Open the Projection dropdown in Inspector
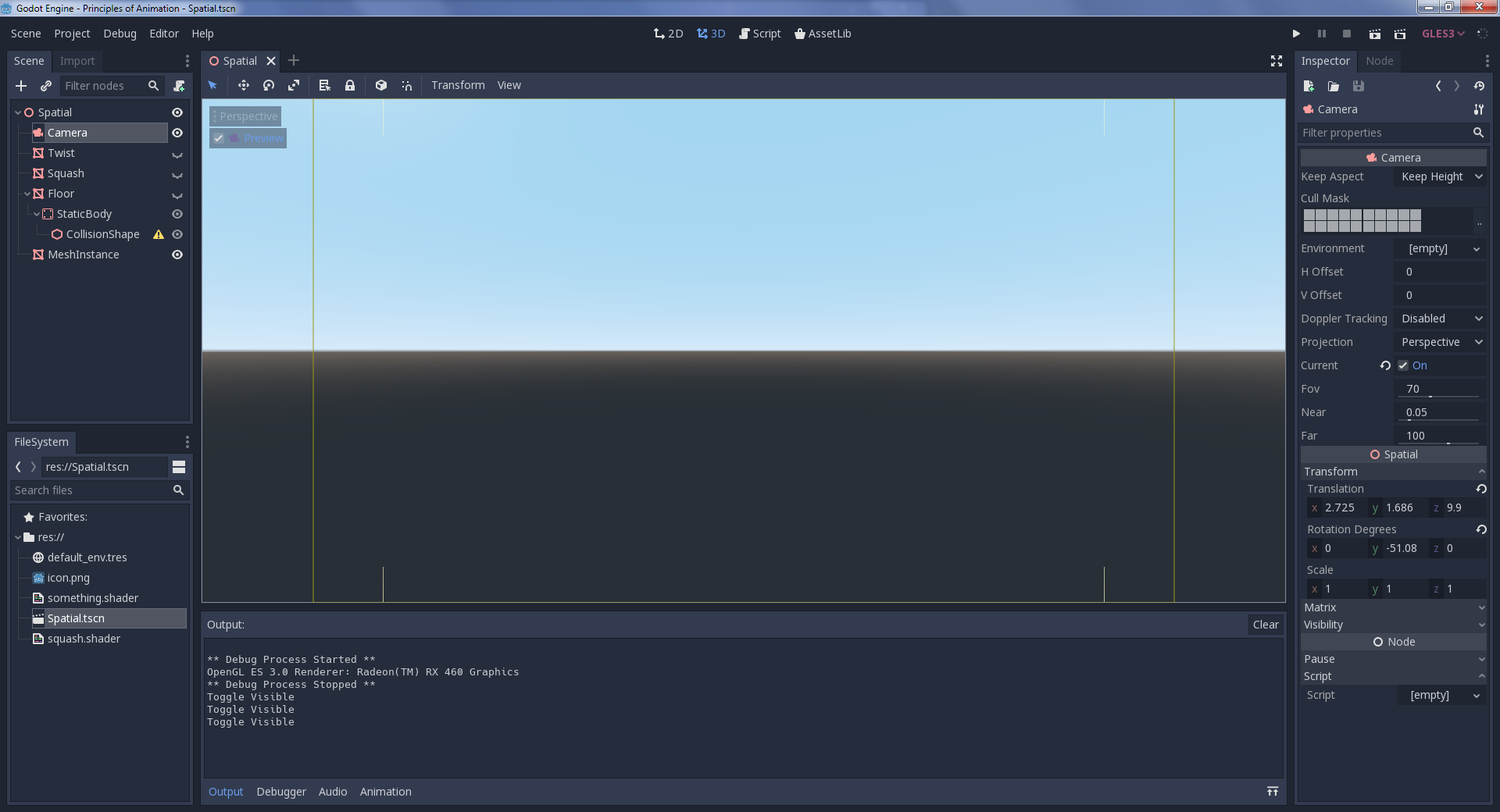Image resolution: width=1500 pixels, height=812 pixels. point(1440,342)
